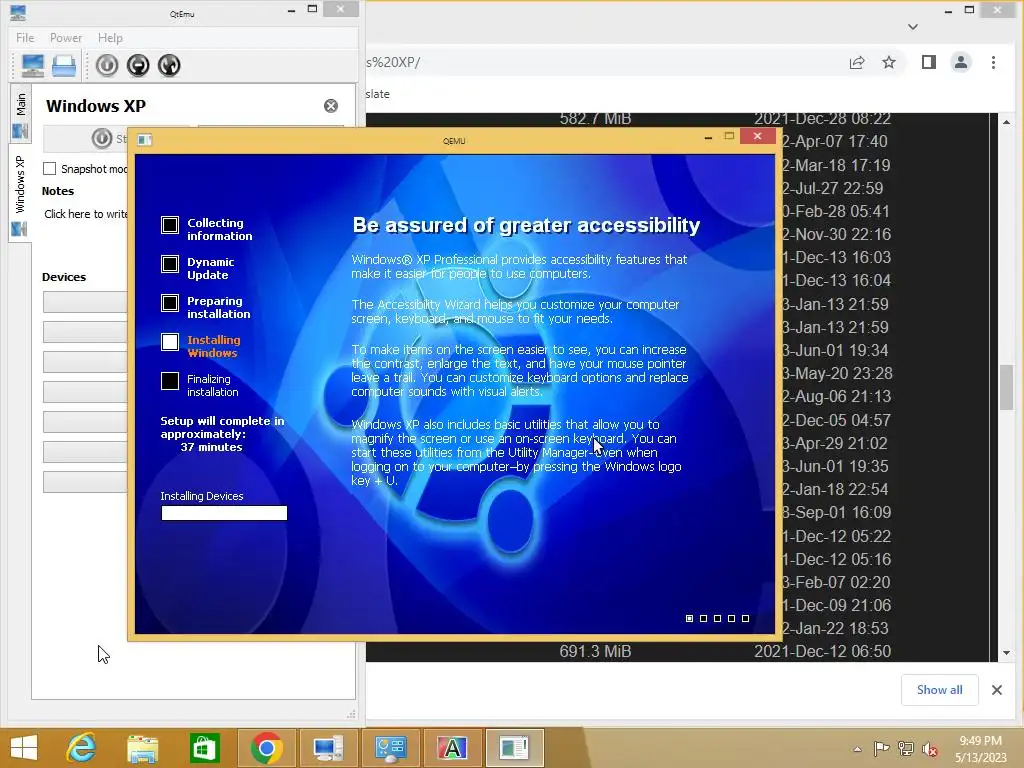Click the '2021-Dec-12 06:50' date entry
The width and height of the screenshot is (1024, 768).
(x=823, y=651)
